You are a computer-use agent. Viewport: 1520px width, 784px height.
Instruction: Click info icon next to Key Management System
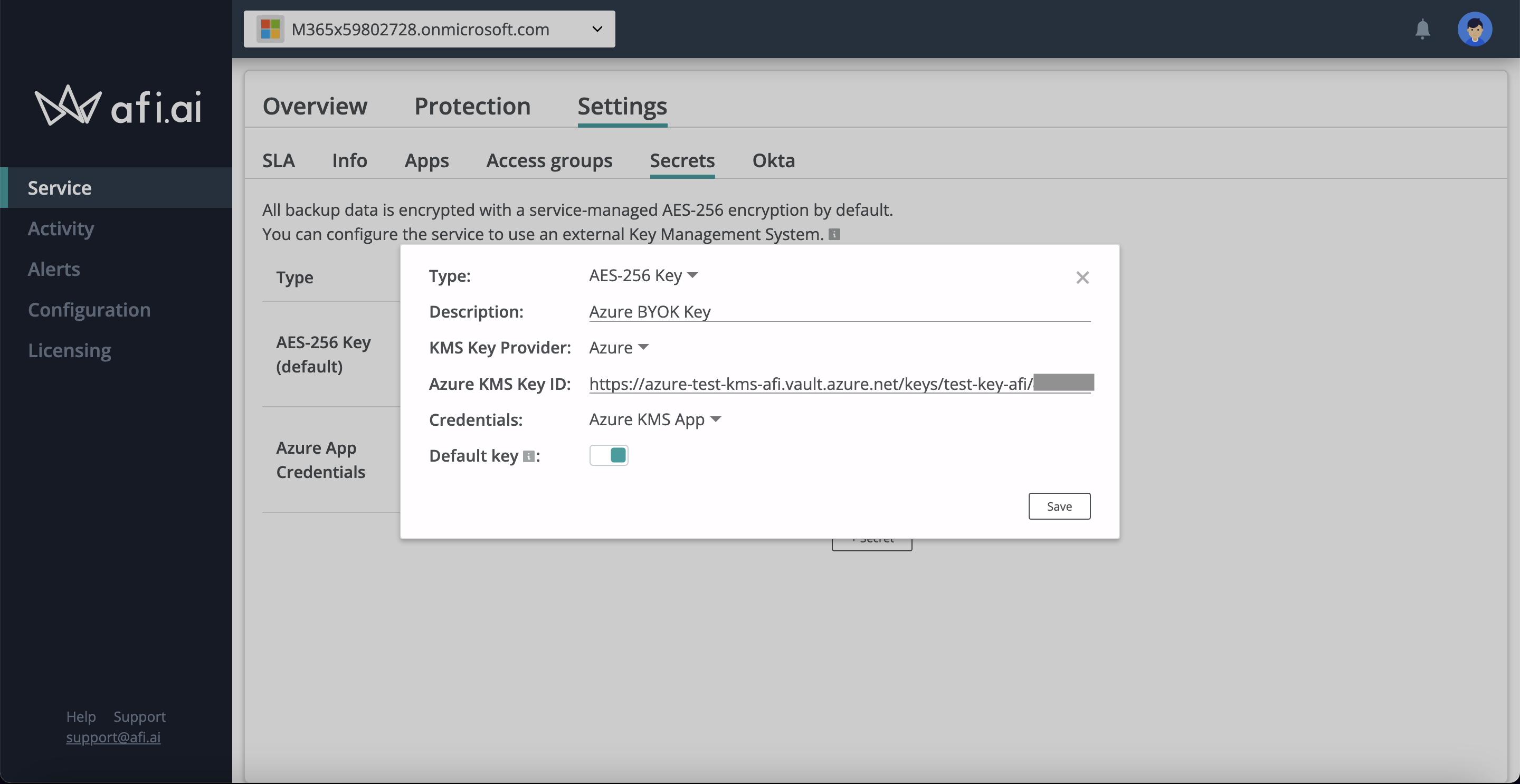(x=834, y=234)
